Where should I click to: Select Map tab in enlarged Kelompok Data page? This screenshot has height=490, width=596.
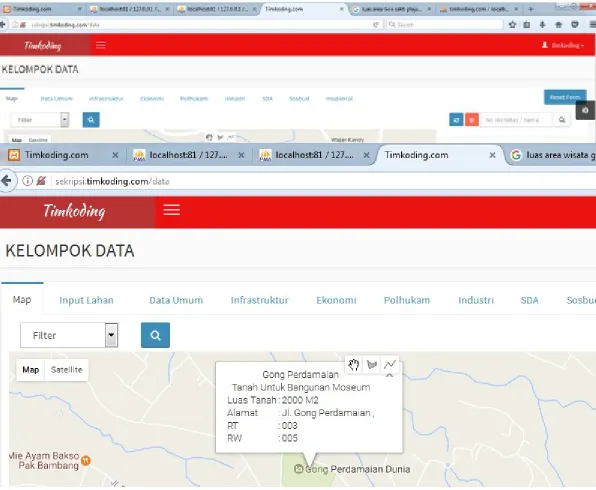22,300
